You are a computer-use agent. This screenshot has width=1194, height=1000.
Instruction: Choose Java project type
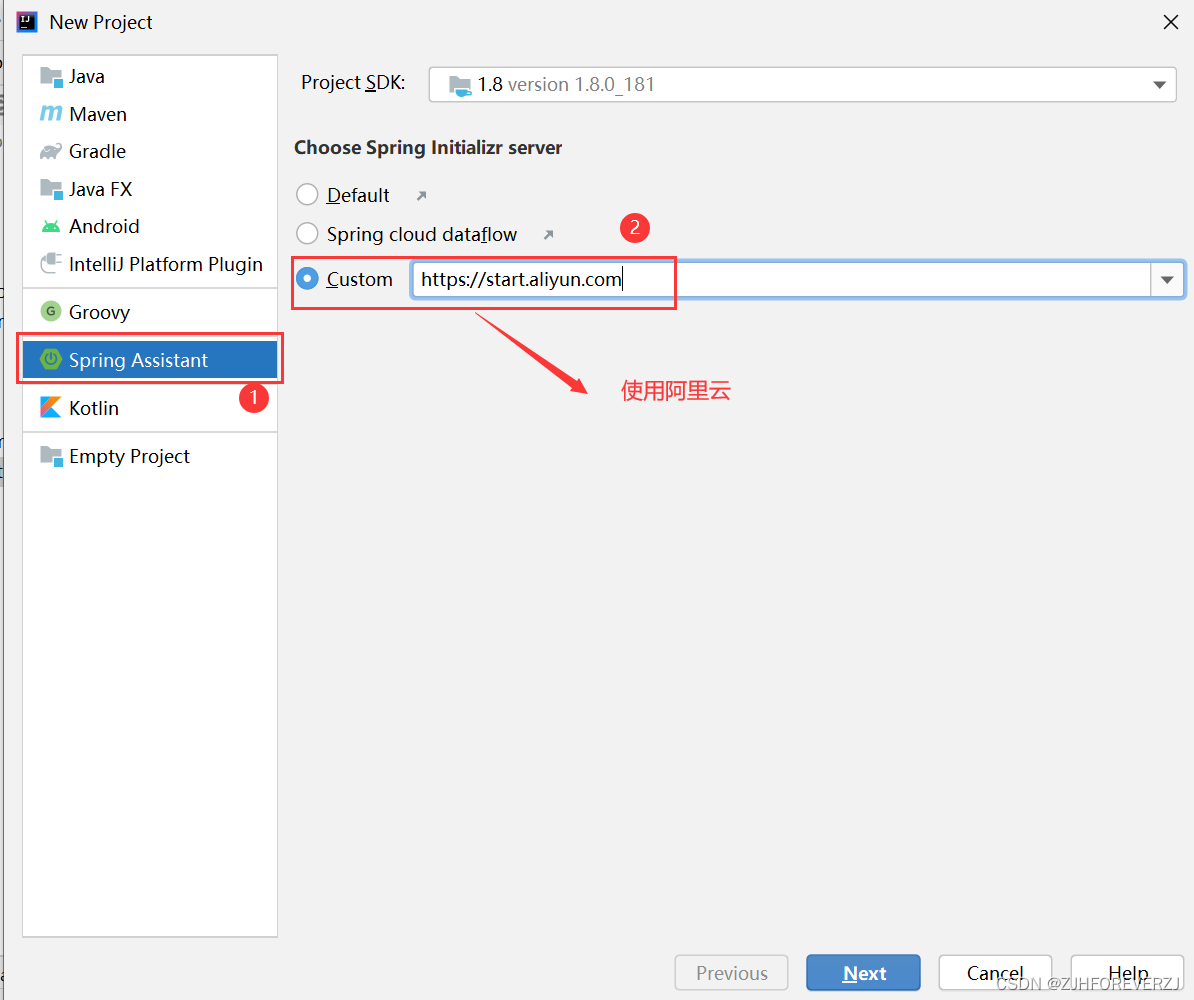pyautogui.click(x=150, y=76)
